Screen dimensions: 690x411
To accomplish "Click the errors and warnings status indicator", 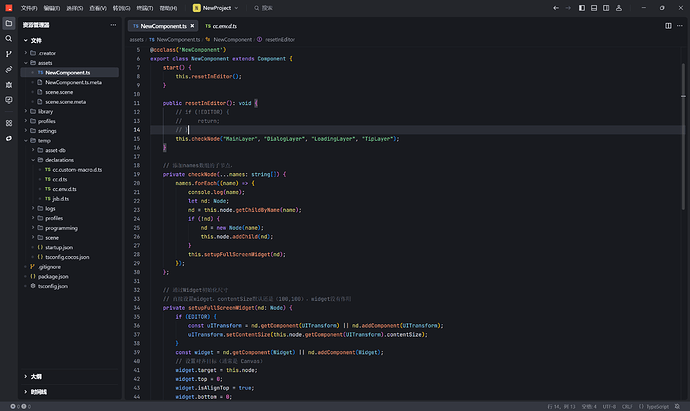I will [x=20, y=407].
